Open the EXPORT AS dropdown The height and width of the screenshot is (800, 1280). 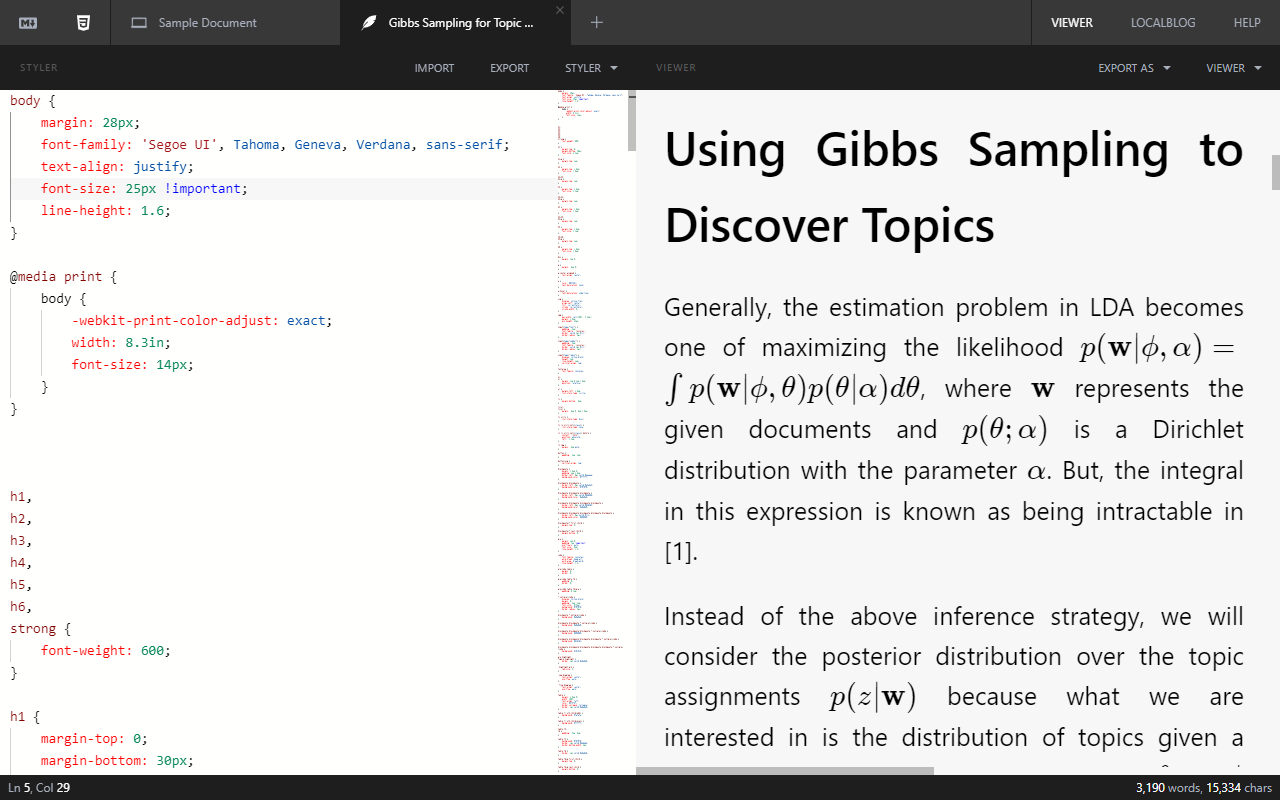(x=1134, y=68)
